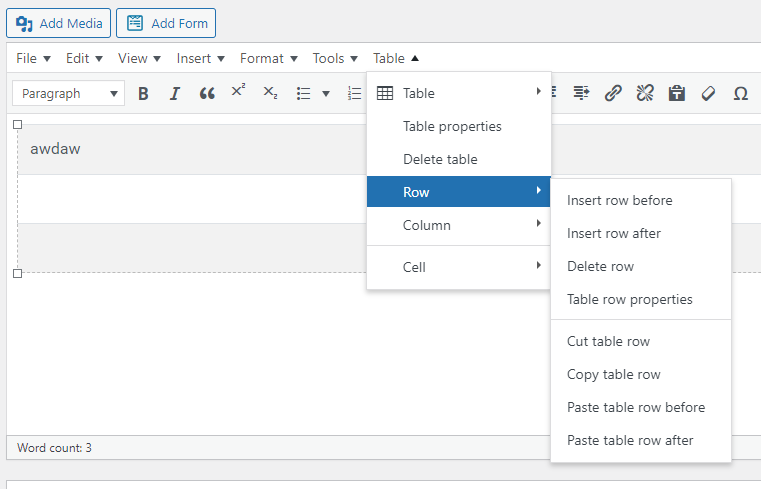Select Table properties menu entry

tap(459, 126)
